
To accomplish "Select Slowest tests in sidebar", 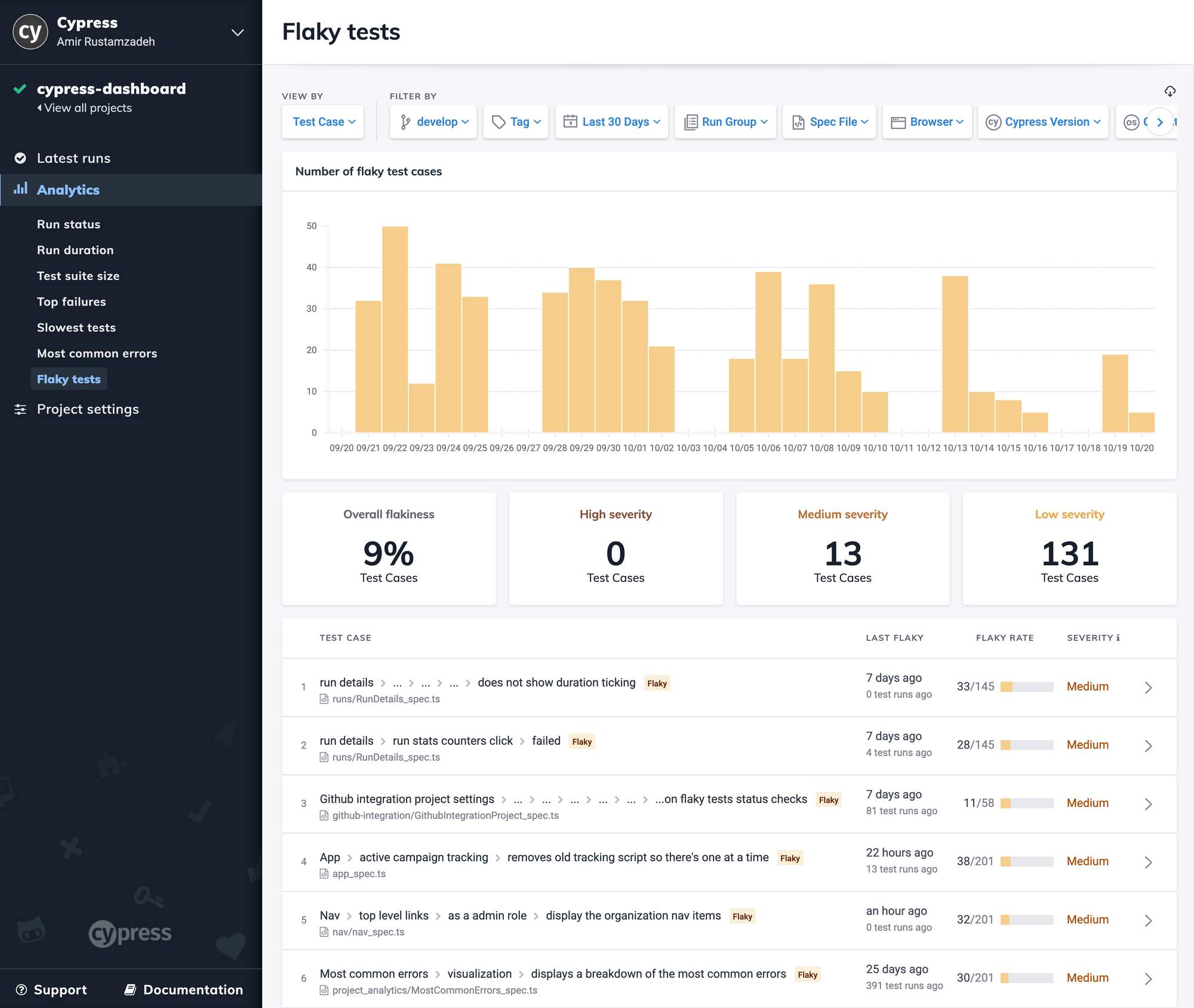I will coord(76,328).
